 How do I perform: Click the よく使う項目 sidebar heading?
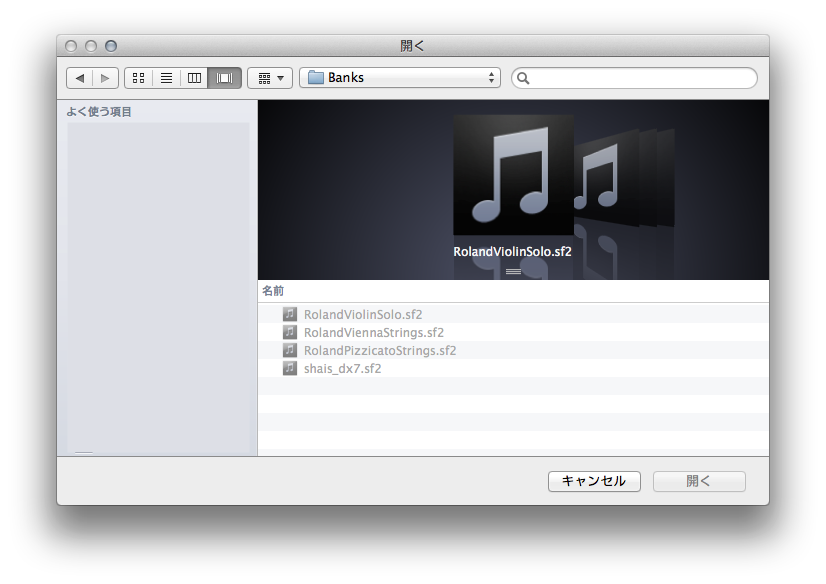(x=99, y=112)
